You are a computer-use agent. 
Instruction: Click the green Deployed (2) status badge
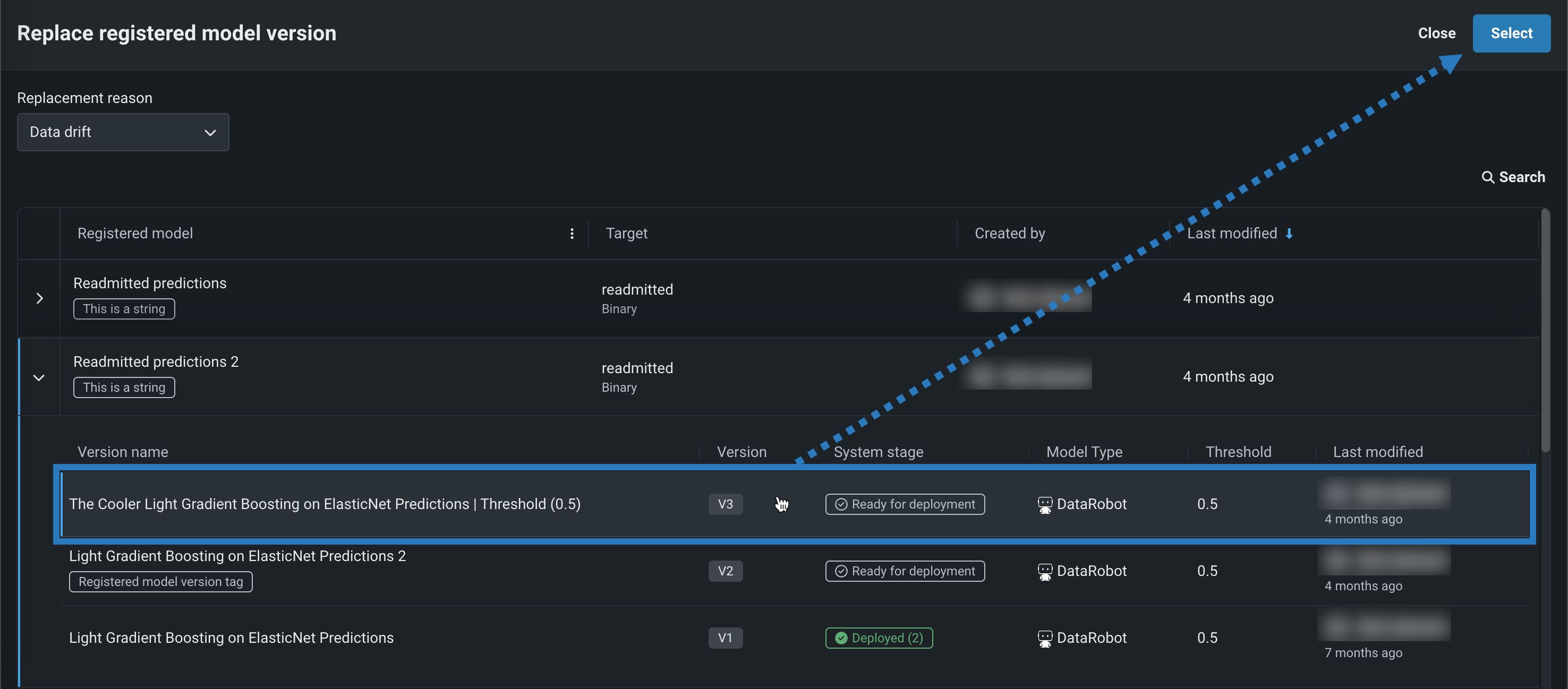tap(879, 638)
